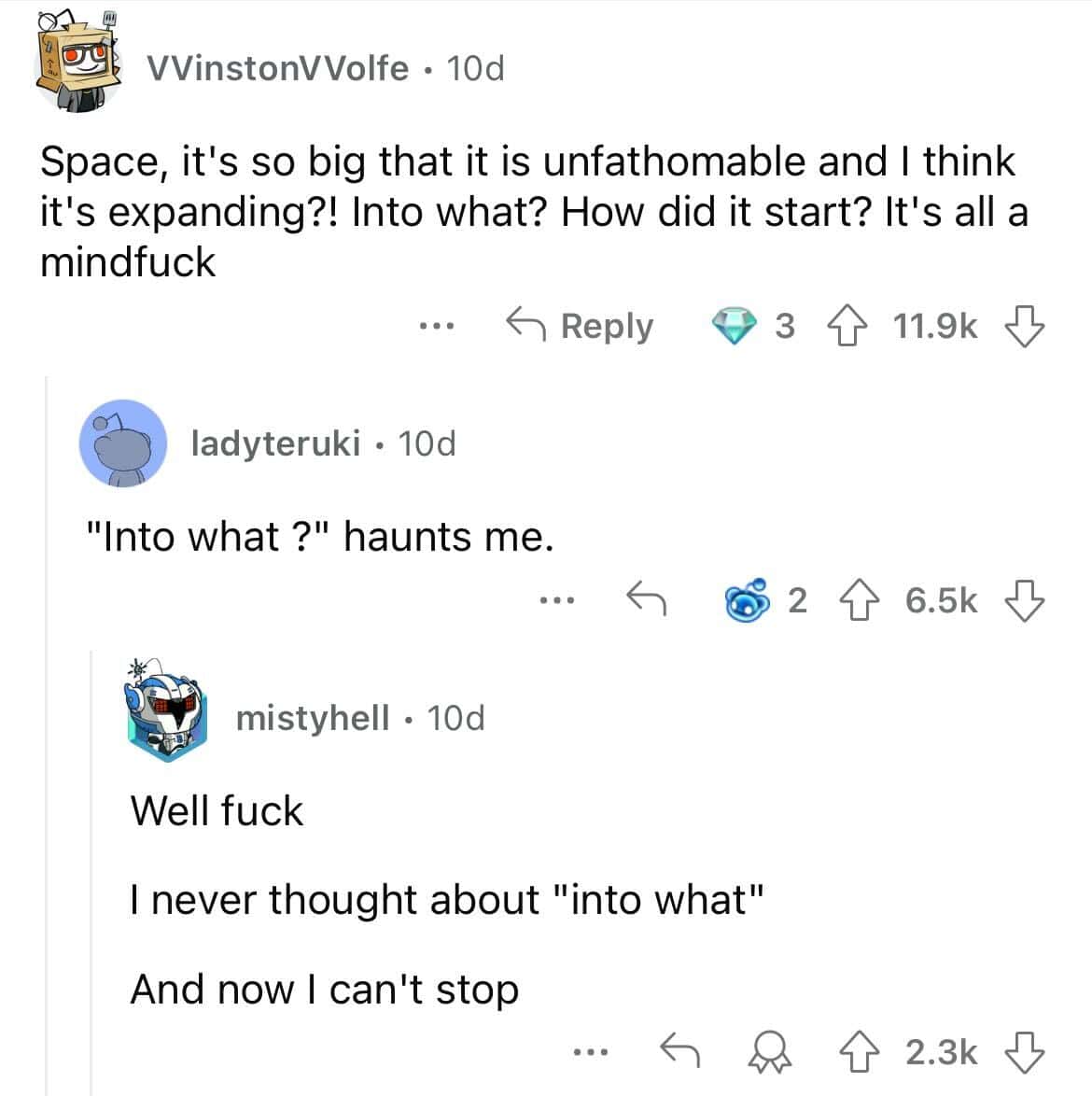Open more options on VVinstonVVolfe's comment

(436, 326)
